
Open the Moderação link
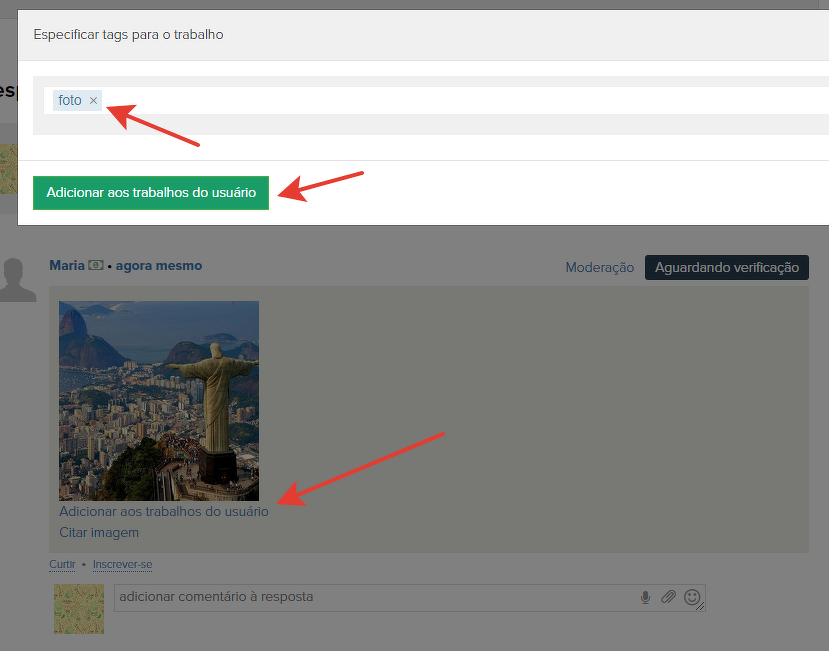pos(599,267)
